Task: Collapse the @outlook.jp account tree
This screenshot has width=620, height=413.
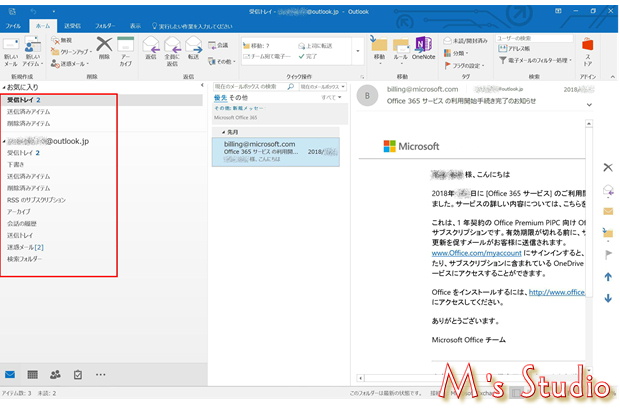Action: [4, 141]
